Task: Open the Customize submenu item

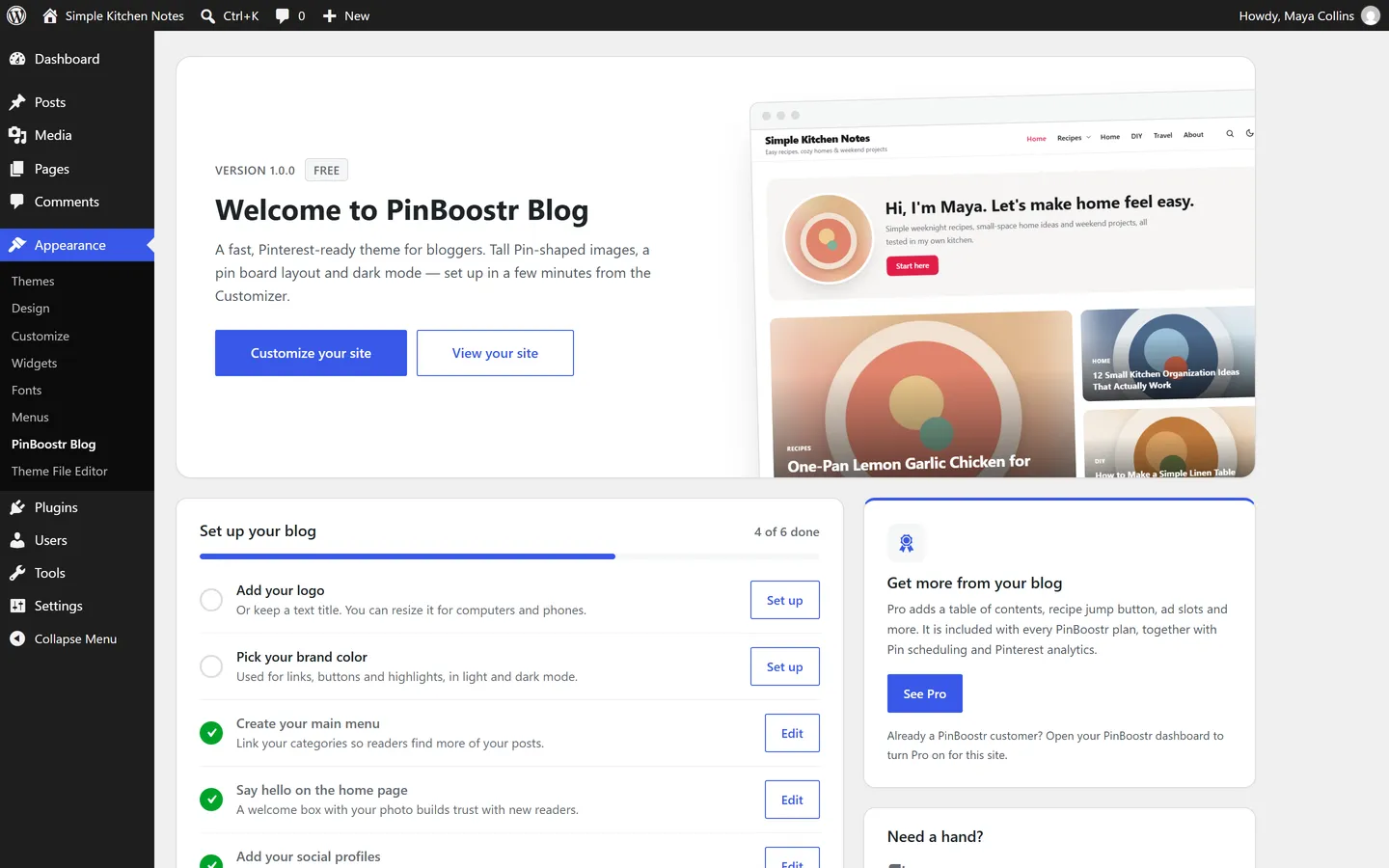Action: point(41,337)
